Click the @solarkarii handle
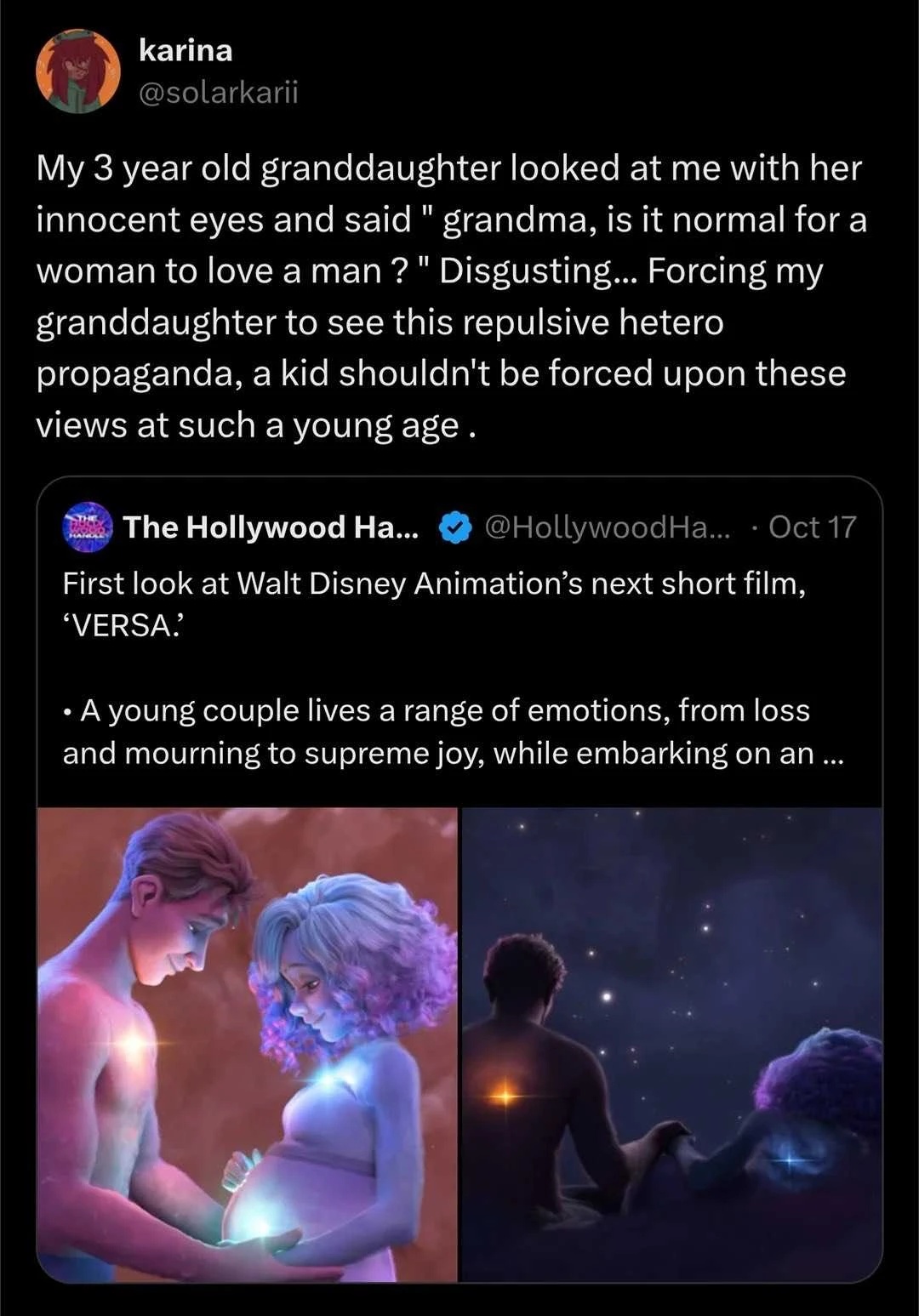The width and height of the screenshot is (919, 1316). 218,92
